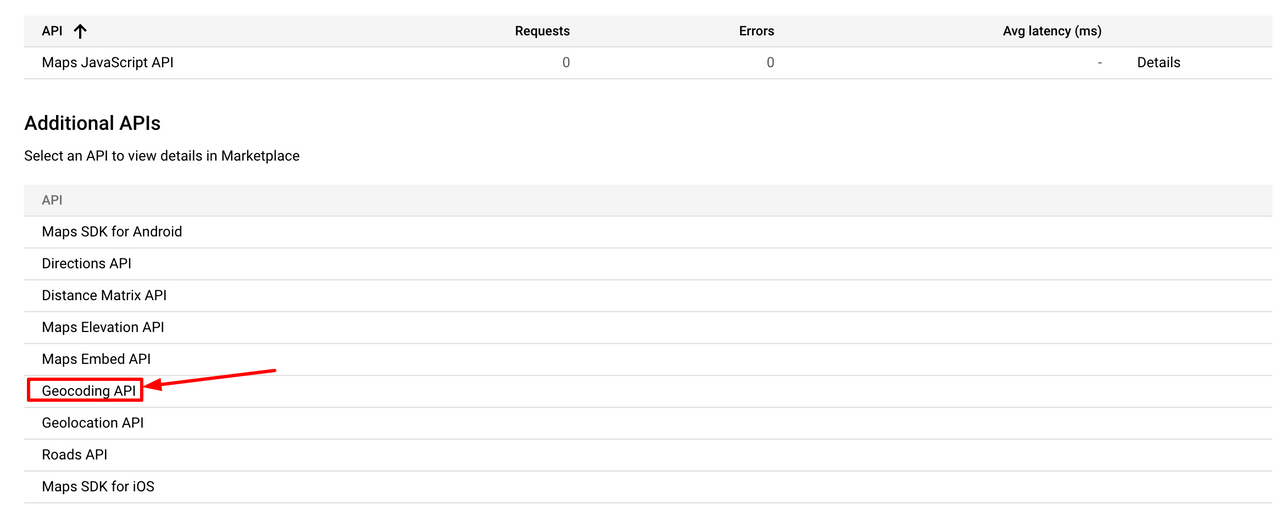Select the Maps Elevation API row
1280x508 pixels.
pyautogui.click(x=103, y=327)
